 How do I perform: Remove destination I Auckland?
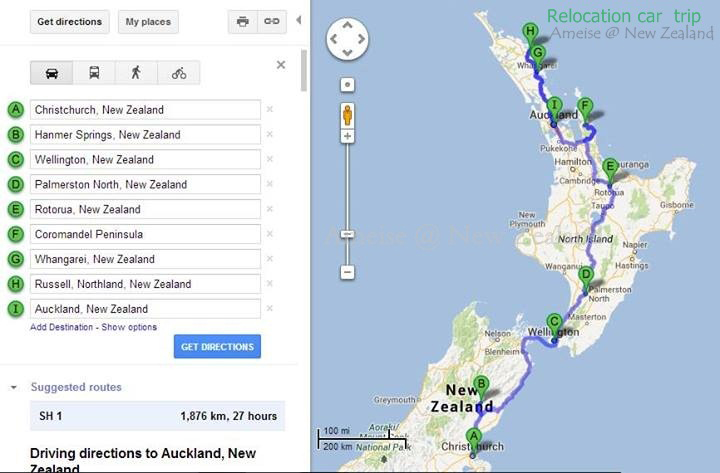coord(270,308)
